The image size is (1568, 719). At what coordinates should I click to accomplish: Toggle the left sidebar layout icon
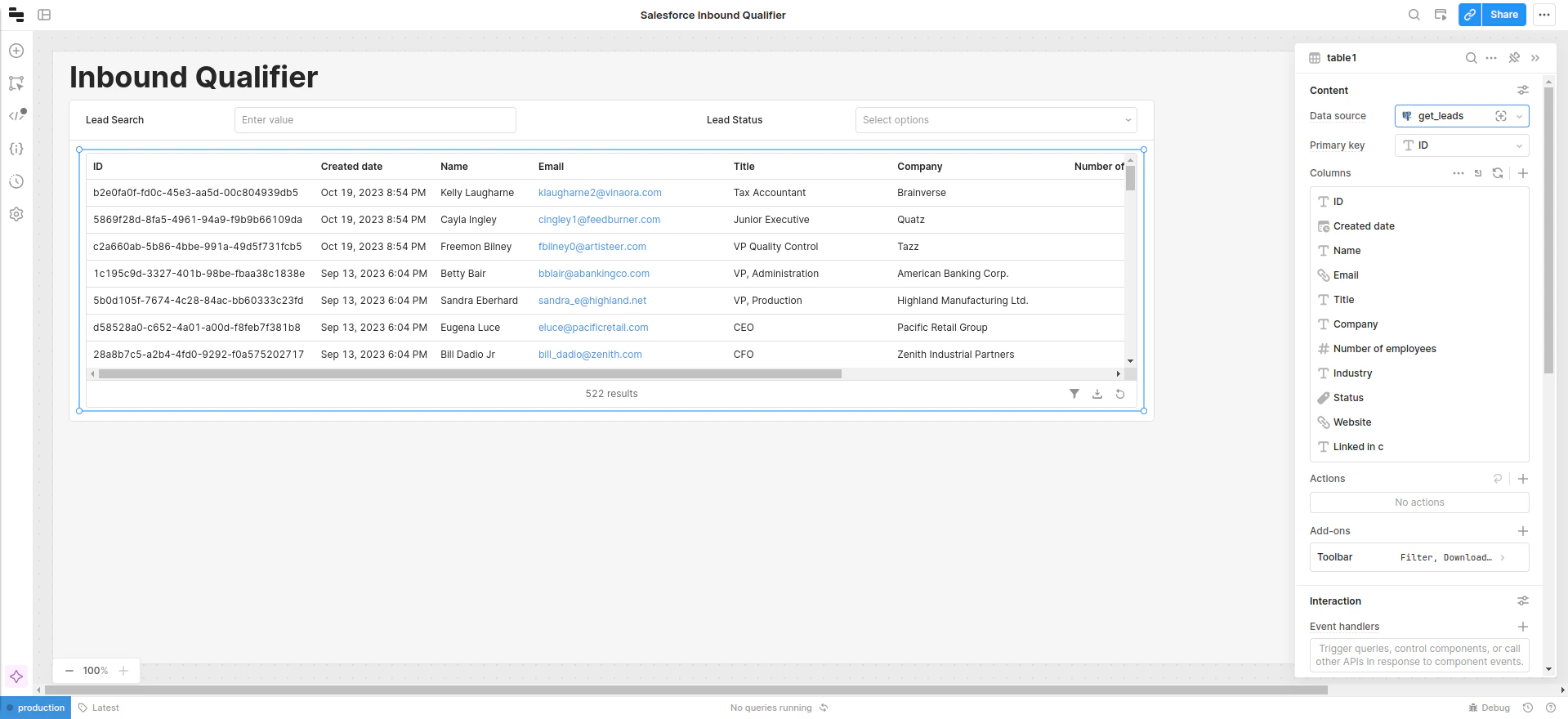44,15
